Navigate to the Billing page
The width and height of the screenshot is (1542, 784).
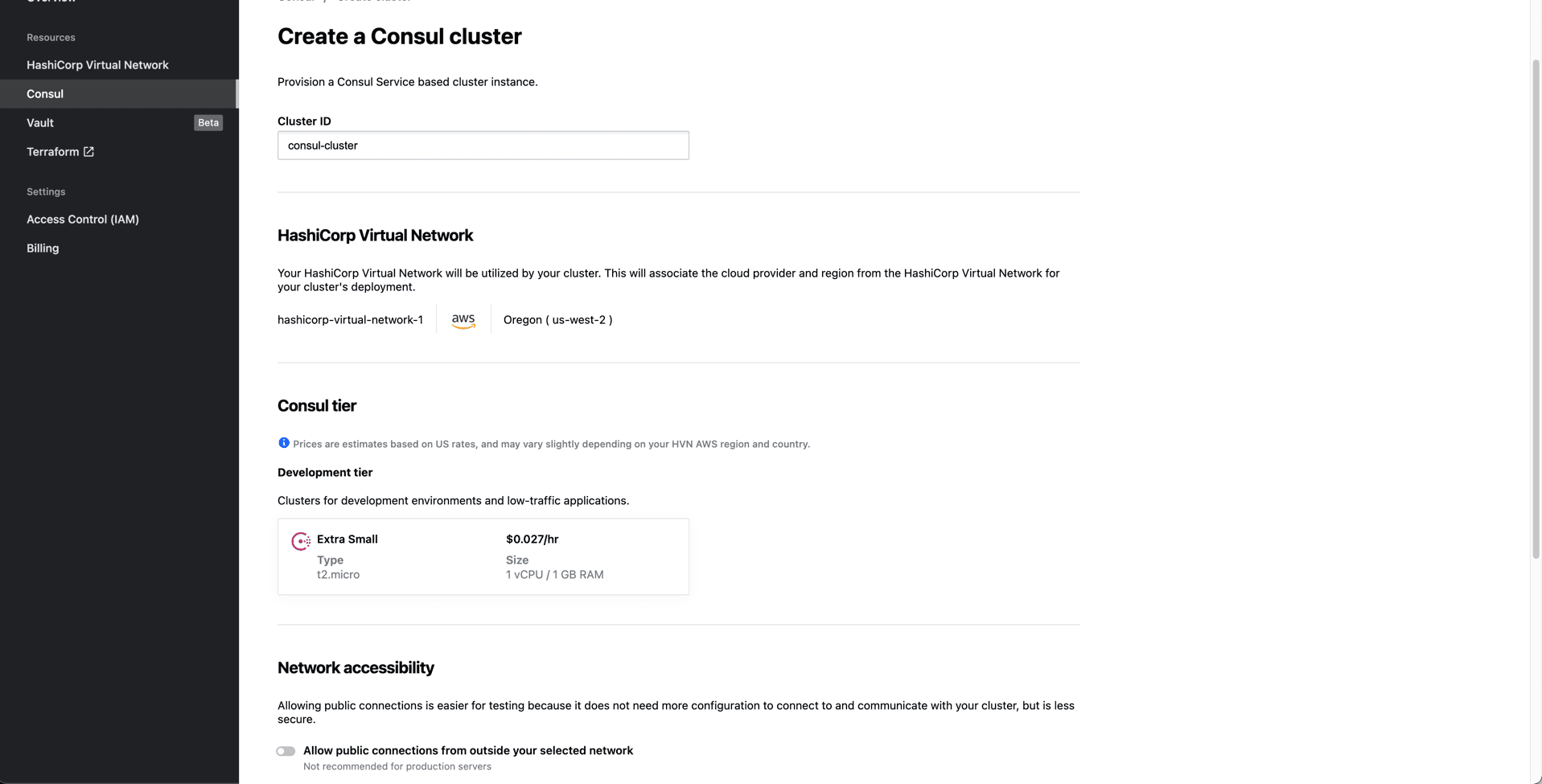(x=43, y=248)
